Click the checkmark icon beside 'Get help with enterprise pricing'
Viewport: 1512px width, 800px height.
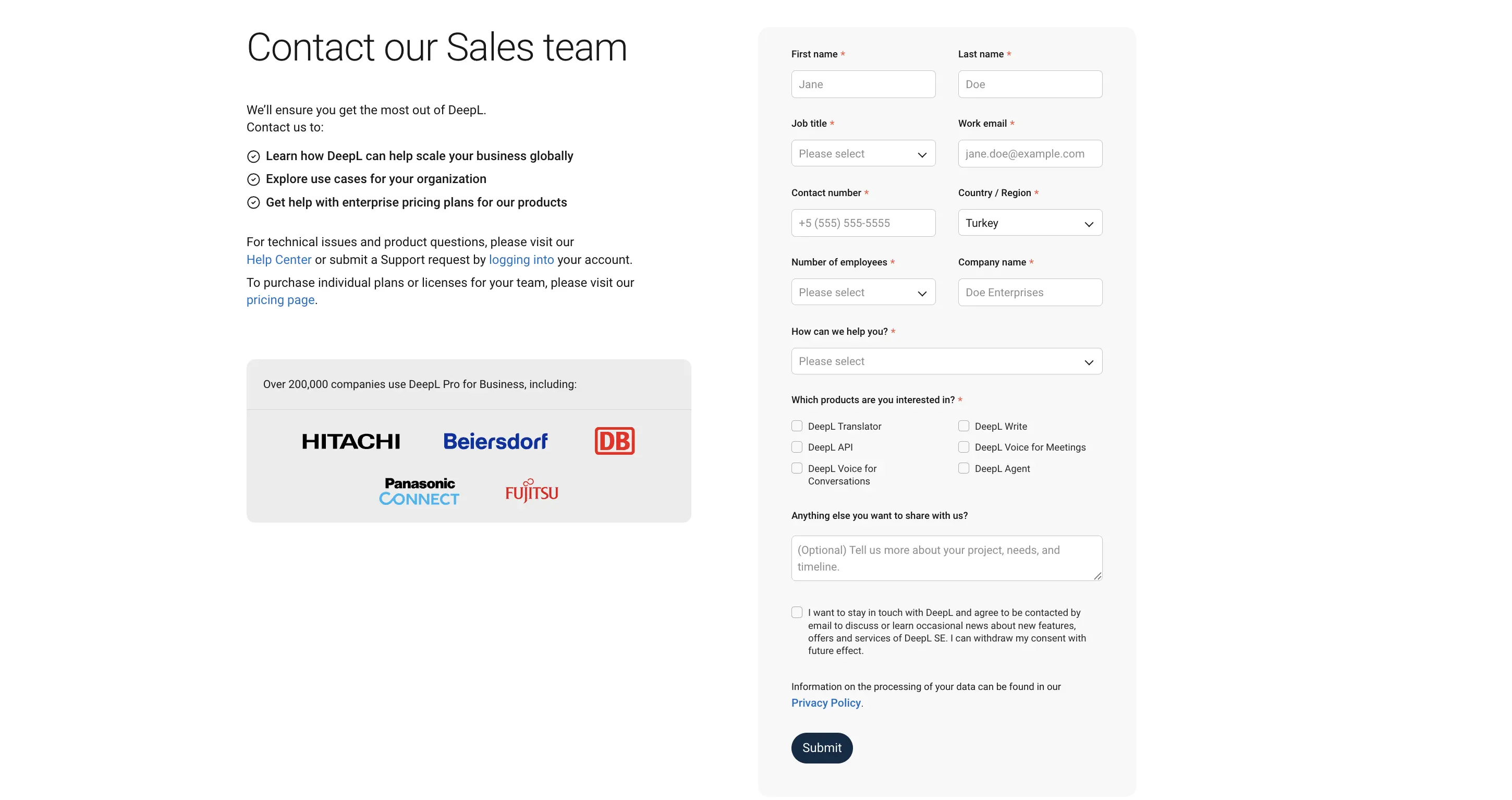(x=253, y=202)
